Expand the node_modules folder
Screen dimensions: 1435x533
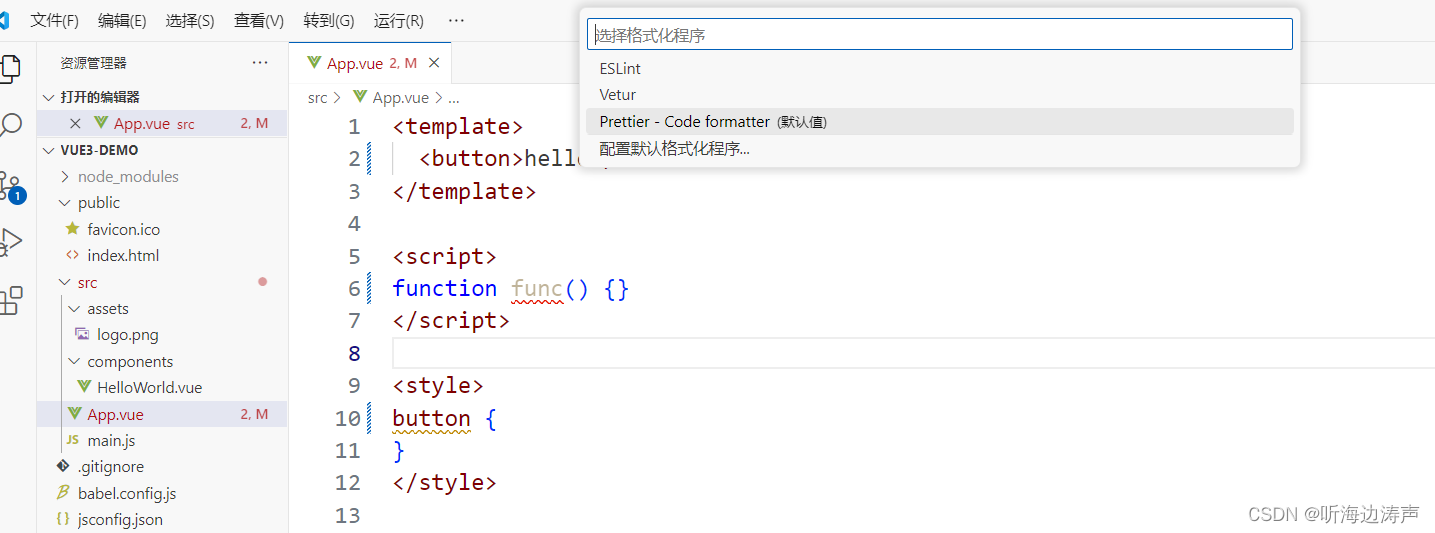click(66, 177)
